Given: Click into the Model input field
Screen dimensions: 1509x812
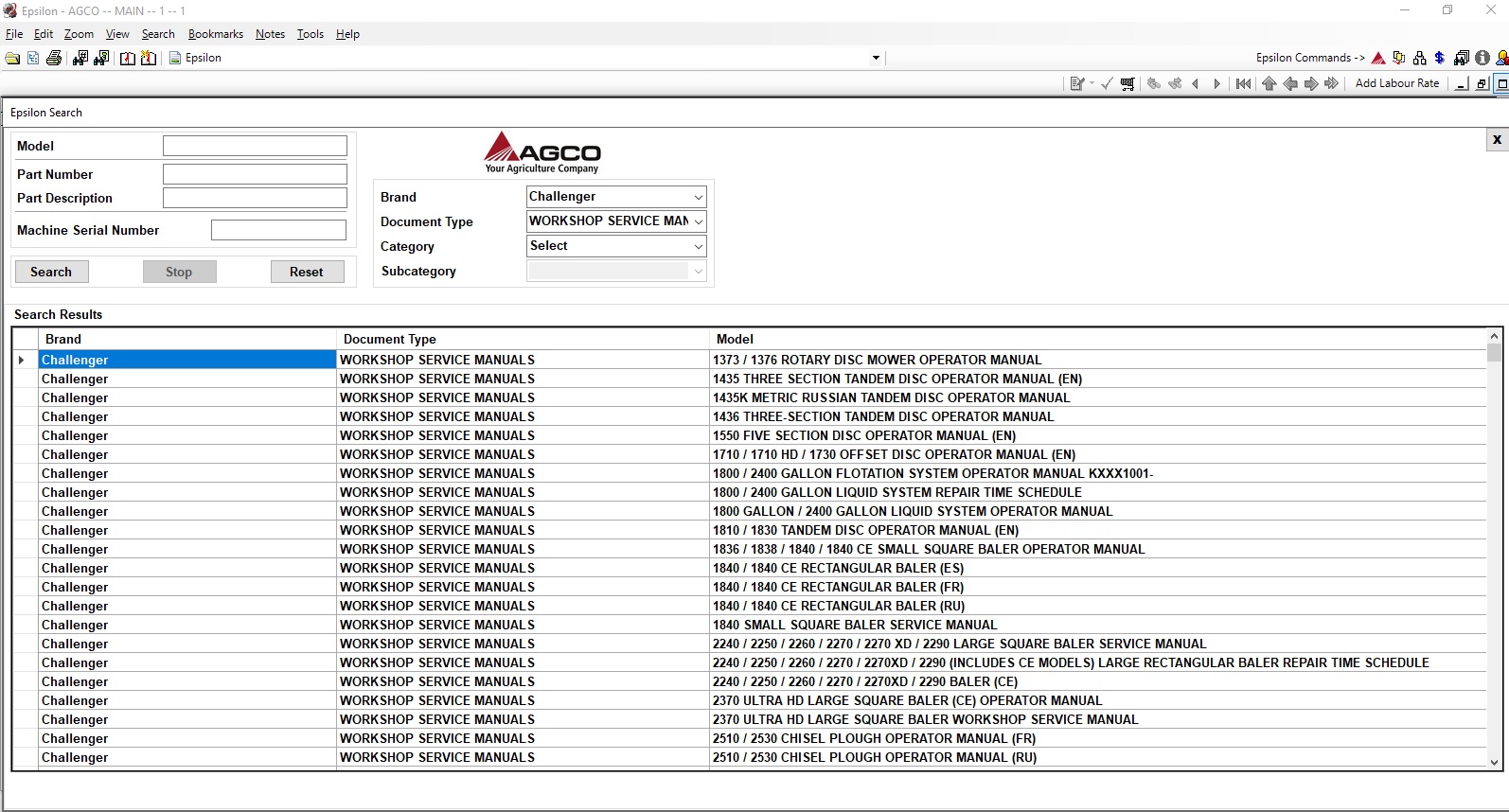Looking at the screenshot, I should 255,146.
